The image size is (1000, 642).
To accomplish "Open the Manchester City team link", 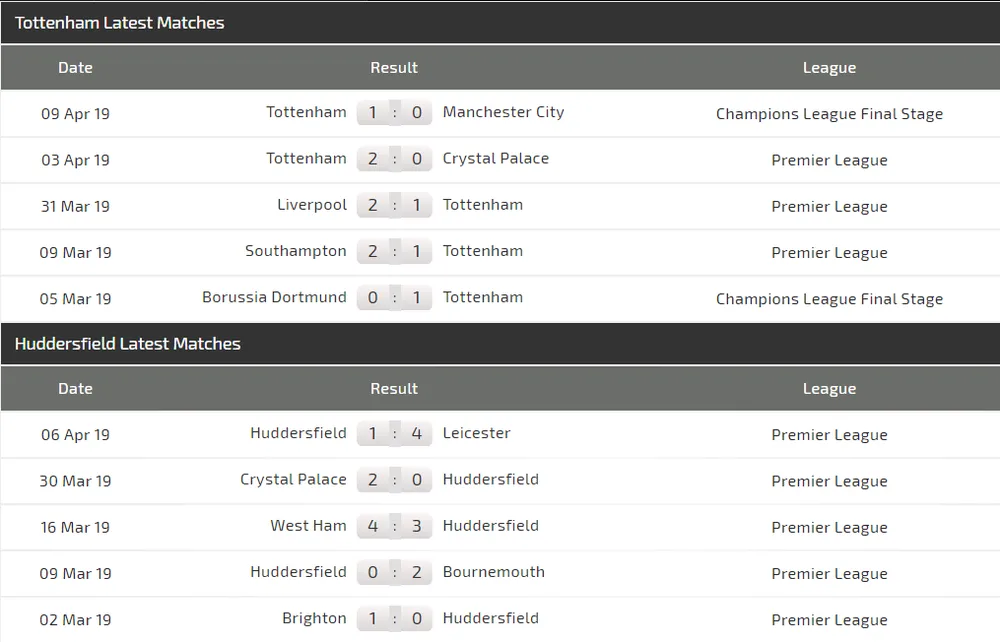I will 503,112.
